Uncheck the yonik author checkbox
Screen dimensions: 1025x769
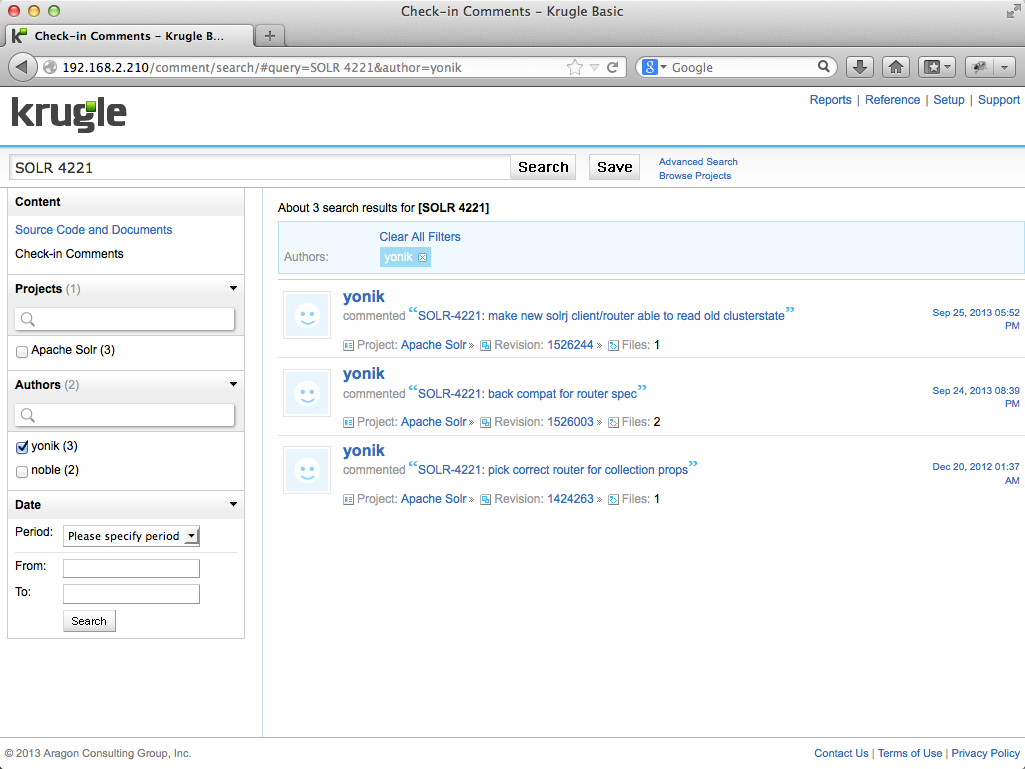pos(22,447)
